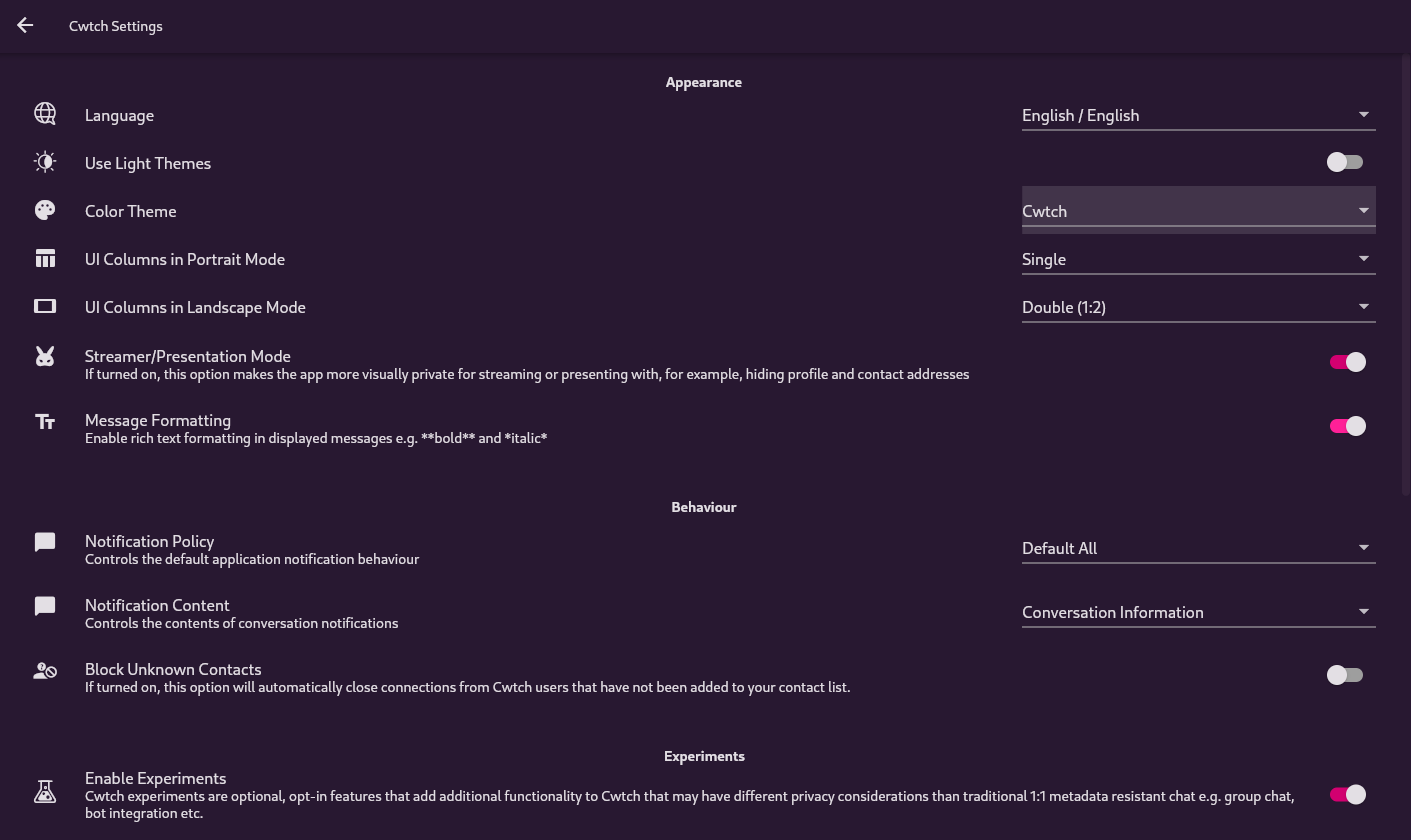The image size is (1411, 840).
Task: Click the Landscape Mode rectangle icon
Action: (45, 306)
